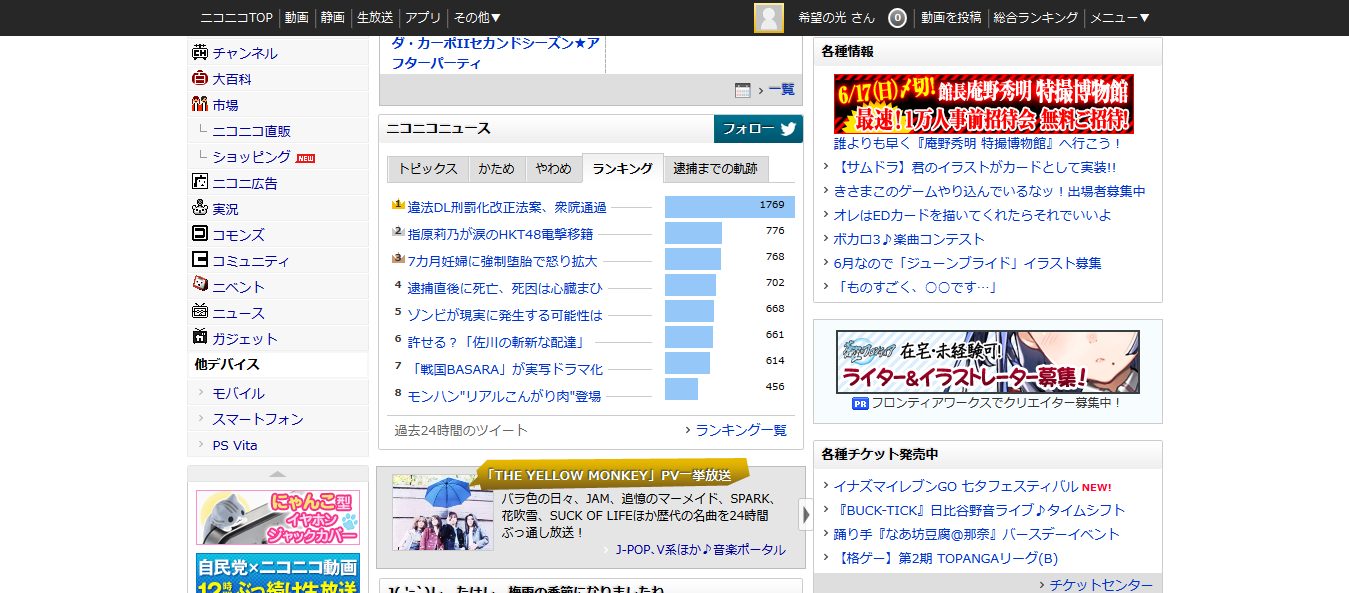The width and height of the screenshot is (1349, 593).
Task: Click 動画を投稿 link
Action: [x=951, y=18]
